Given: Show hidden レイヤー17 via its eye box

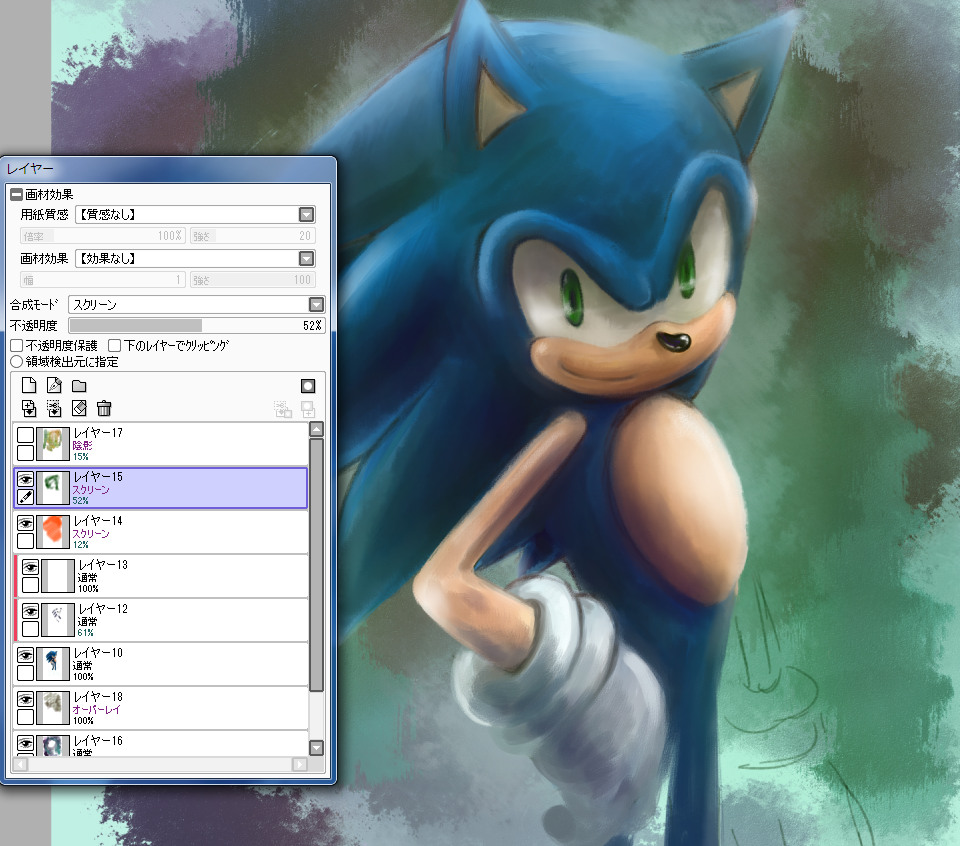Looking at the screenshot, I should 25,435.
